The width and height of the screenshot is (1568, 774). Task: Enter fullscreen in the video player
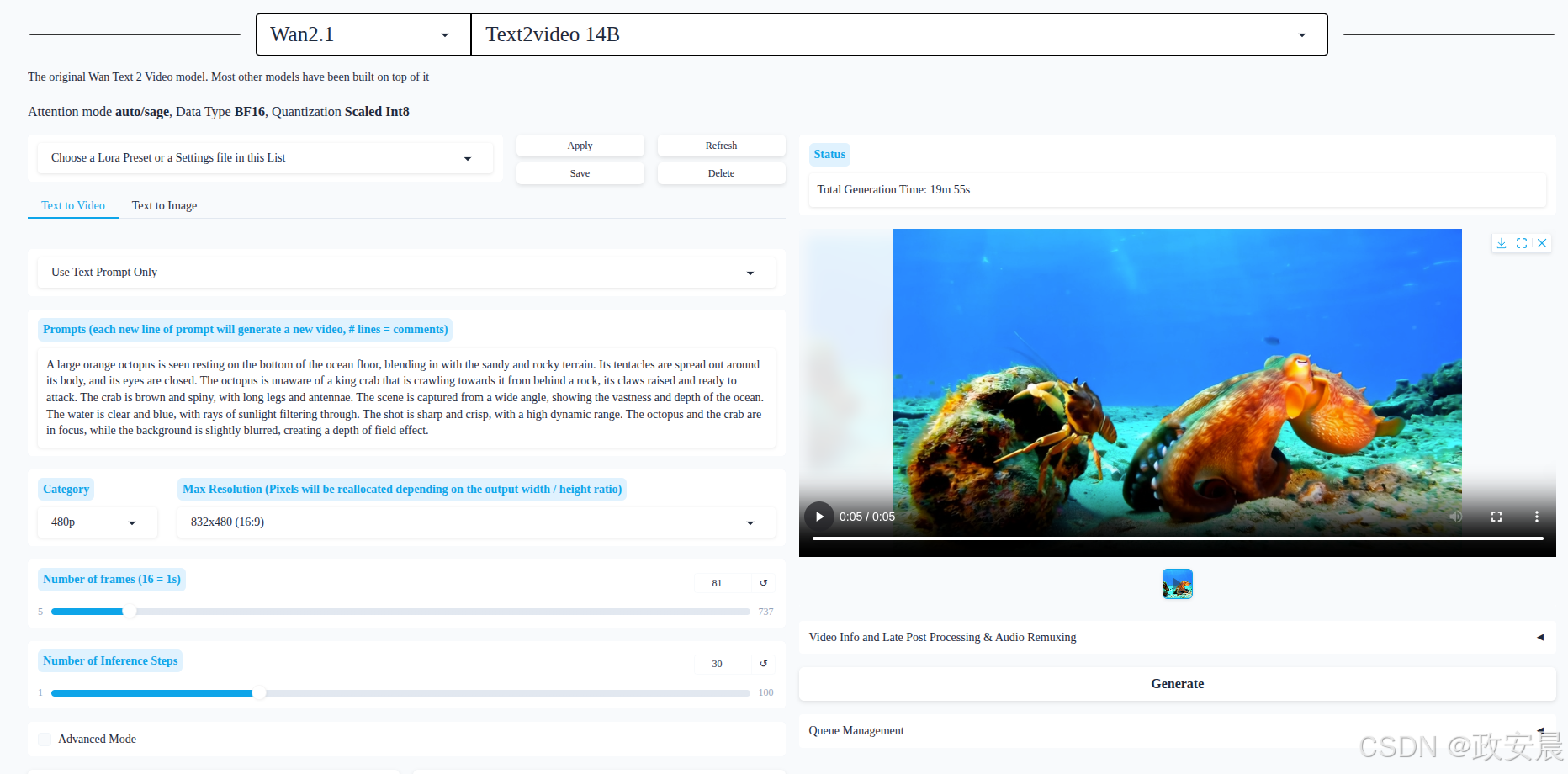tap(1496, 517)
